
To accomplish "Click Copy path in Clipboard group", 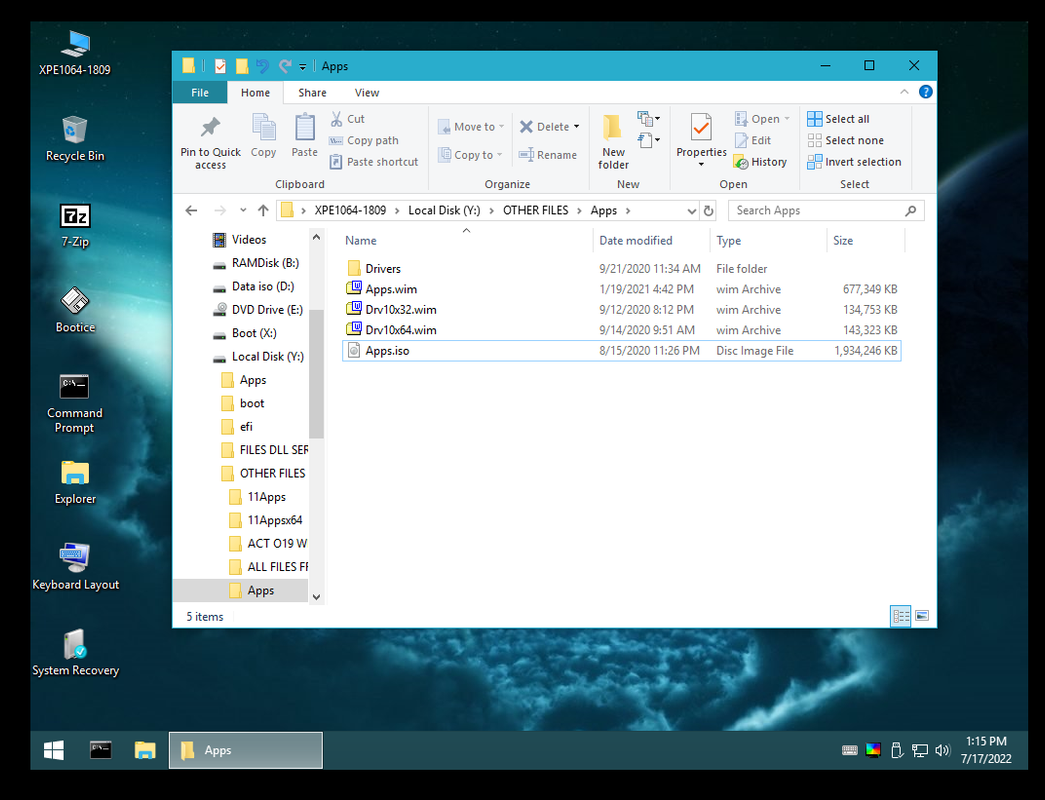I will (x=364, y=141).
